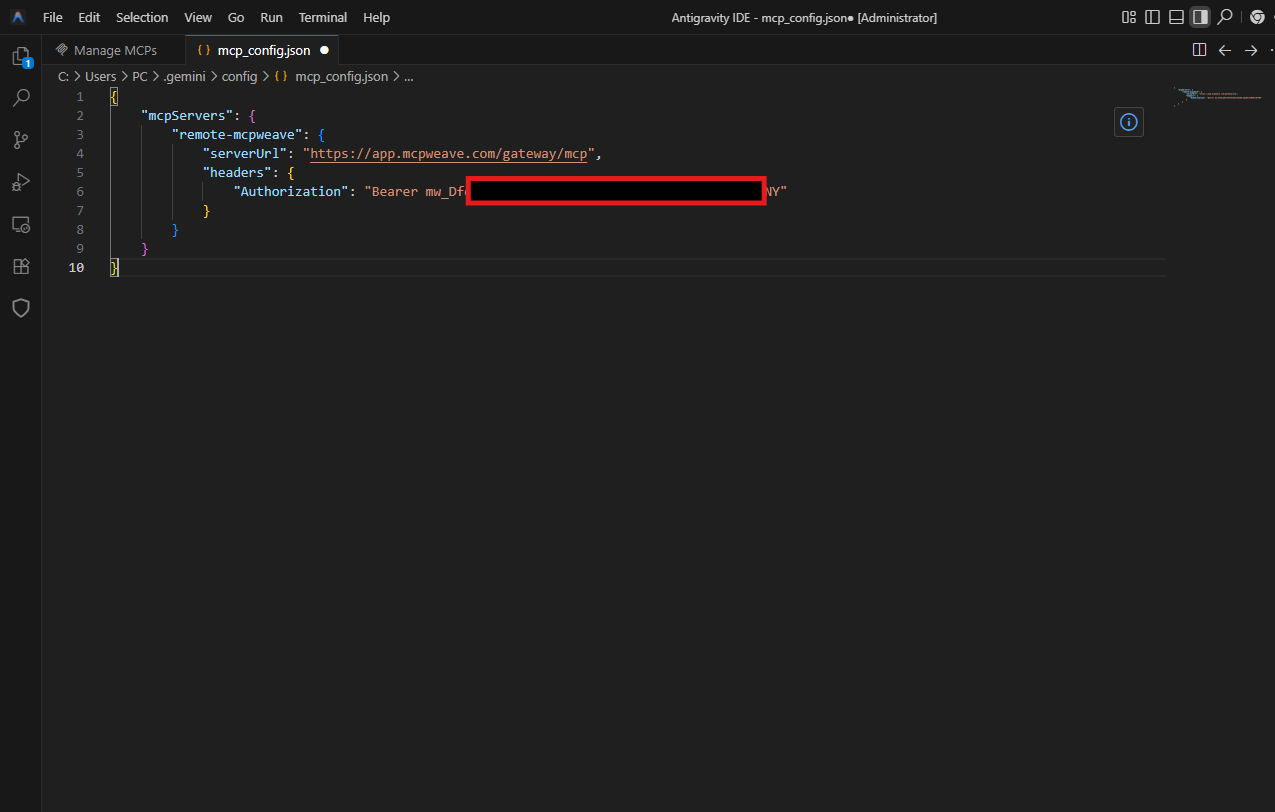Viewport: 1275px width, 812px height.
Task: Go back with the left arrow
Action: click(x=1225, y=50)
